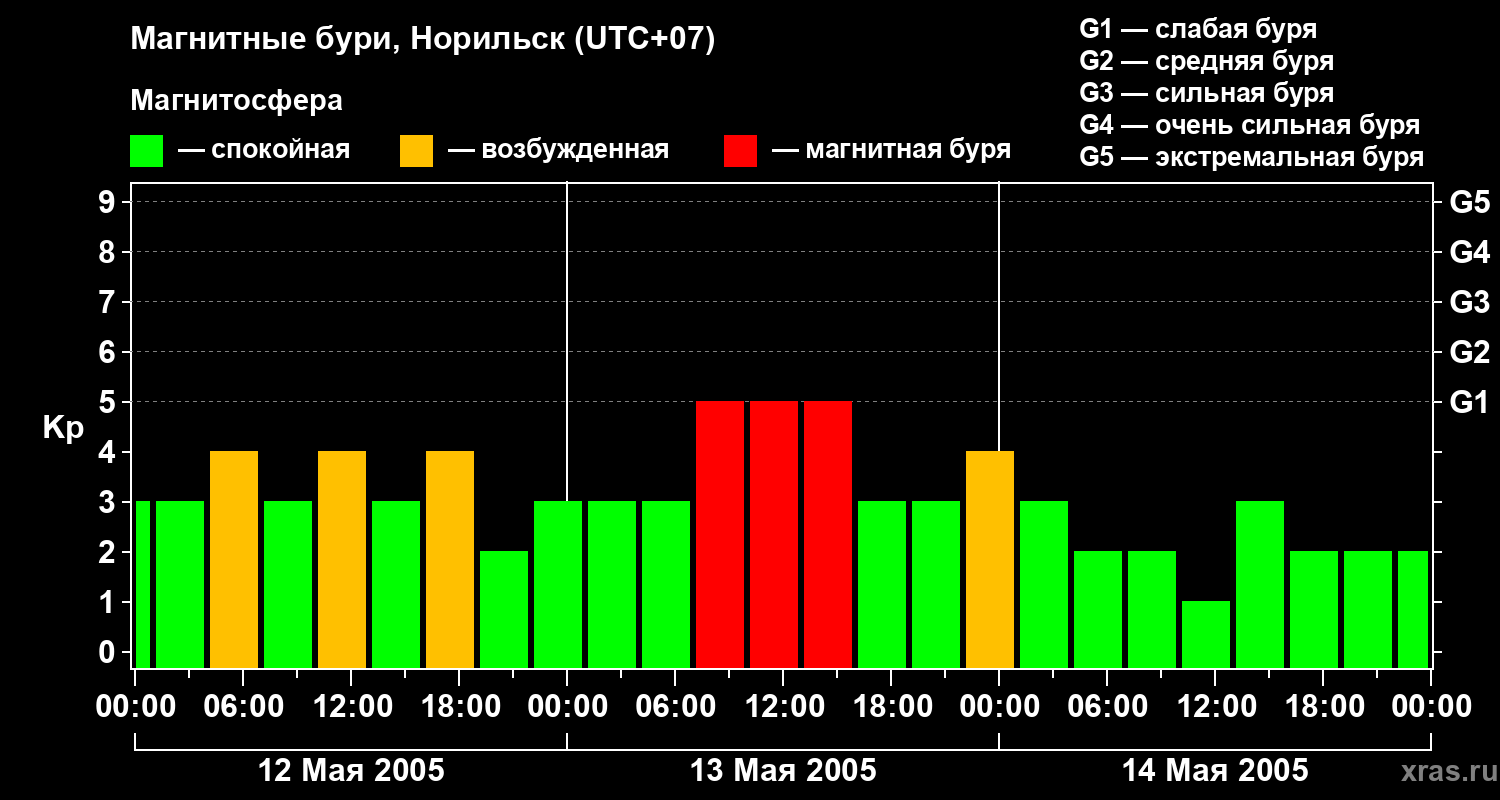Click the G1 tick label on right axis
The height and width of the screenshot is (800, 1500).
(1470, 402)
